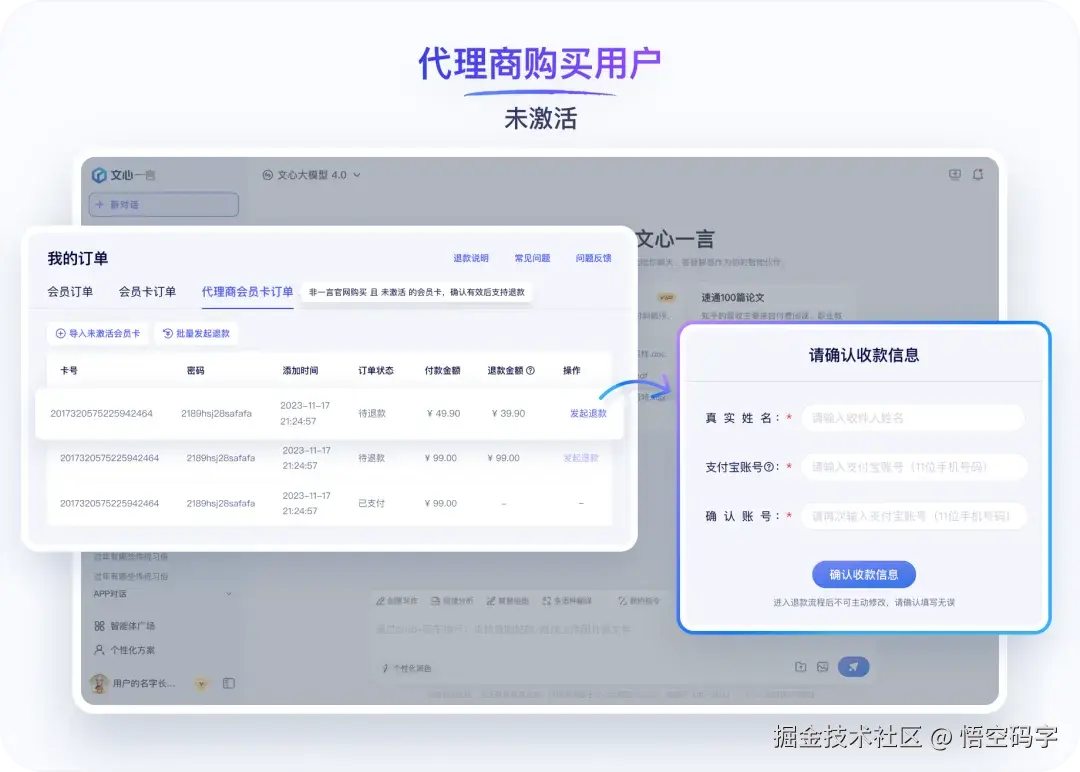Click 发起退款 in the ¥49.90 row
The height and width of the screenshot is (772, 1080).
click(588, 413)
